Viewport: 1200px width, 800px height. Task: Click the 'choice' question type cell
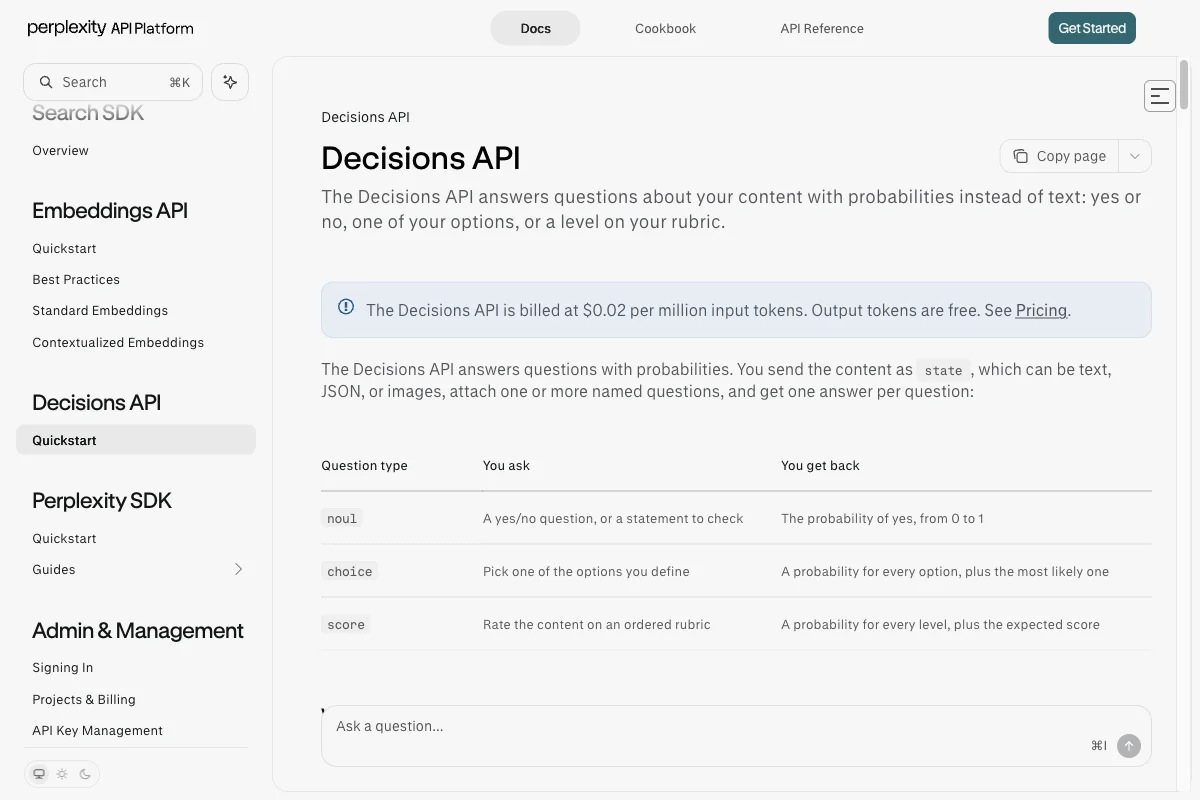point(350,571)
